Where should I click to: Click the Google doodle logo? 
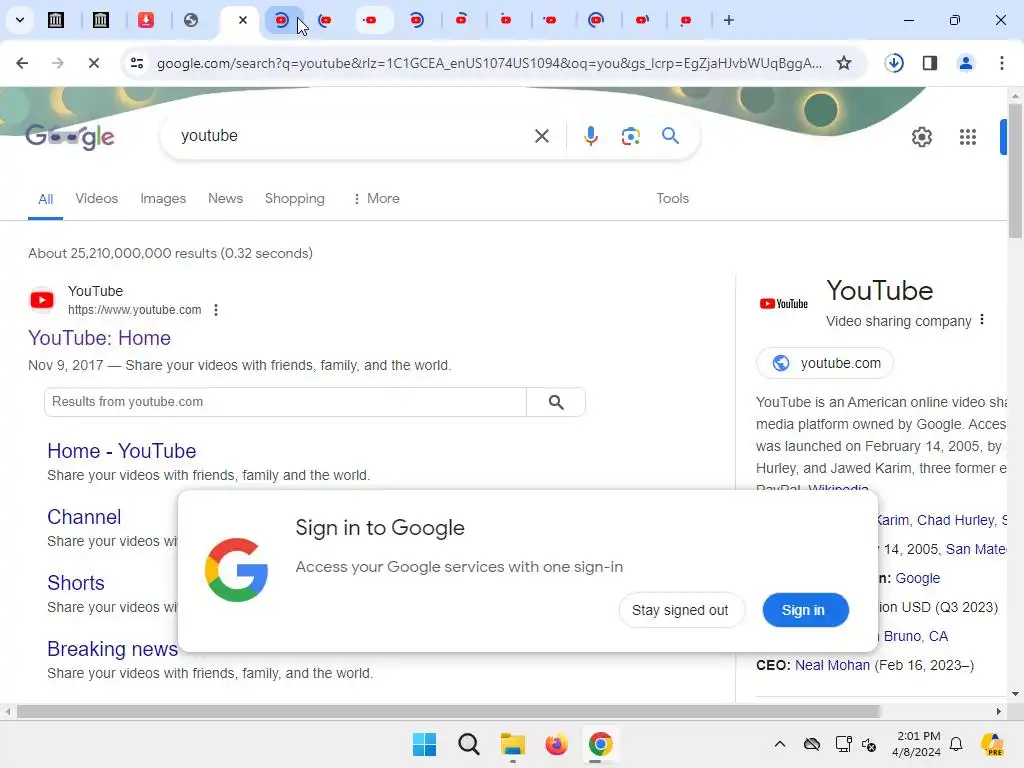point(70,136)
